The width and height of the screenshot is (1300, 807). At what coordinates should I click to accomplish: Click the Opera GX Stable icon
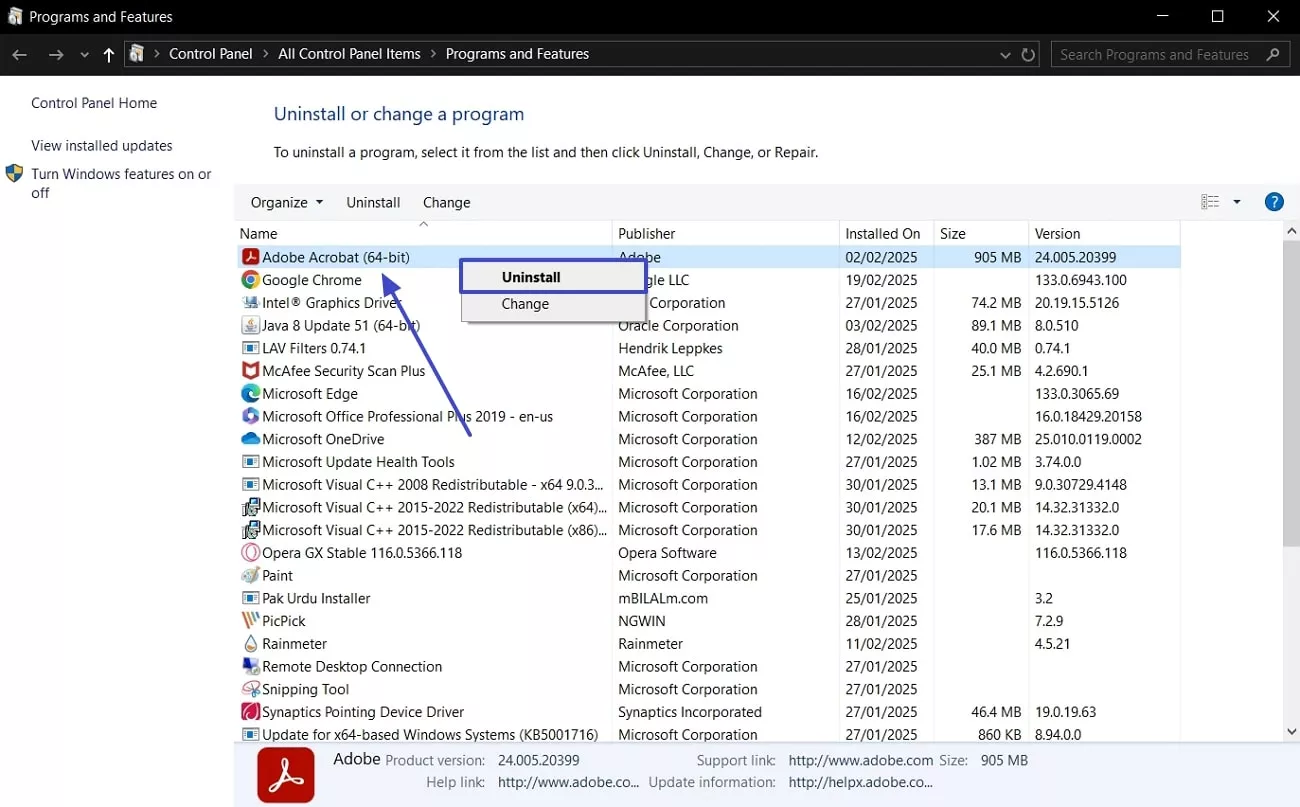tap(250, 553)
